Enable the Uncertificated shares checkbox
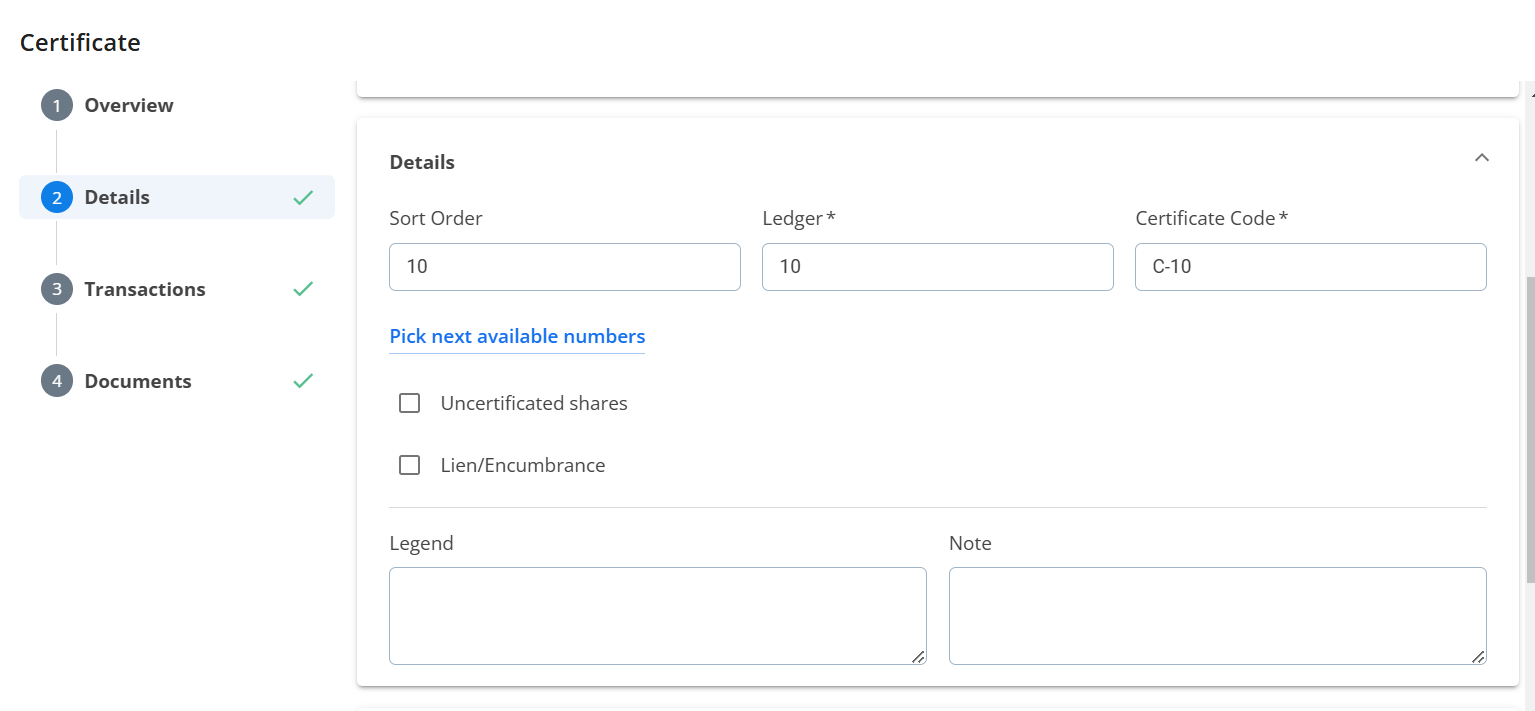 coord(409,404)
